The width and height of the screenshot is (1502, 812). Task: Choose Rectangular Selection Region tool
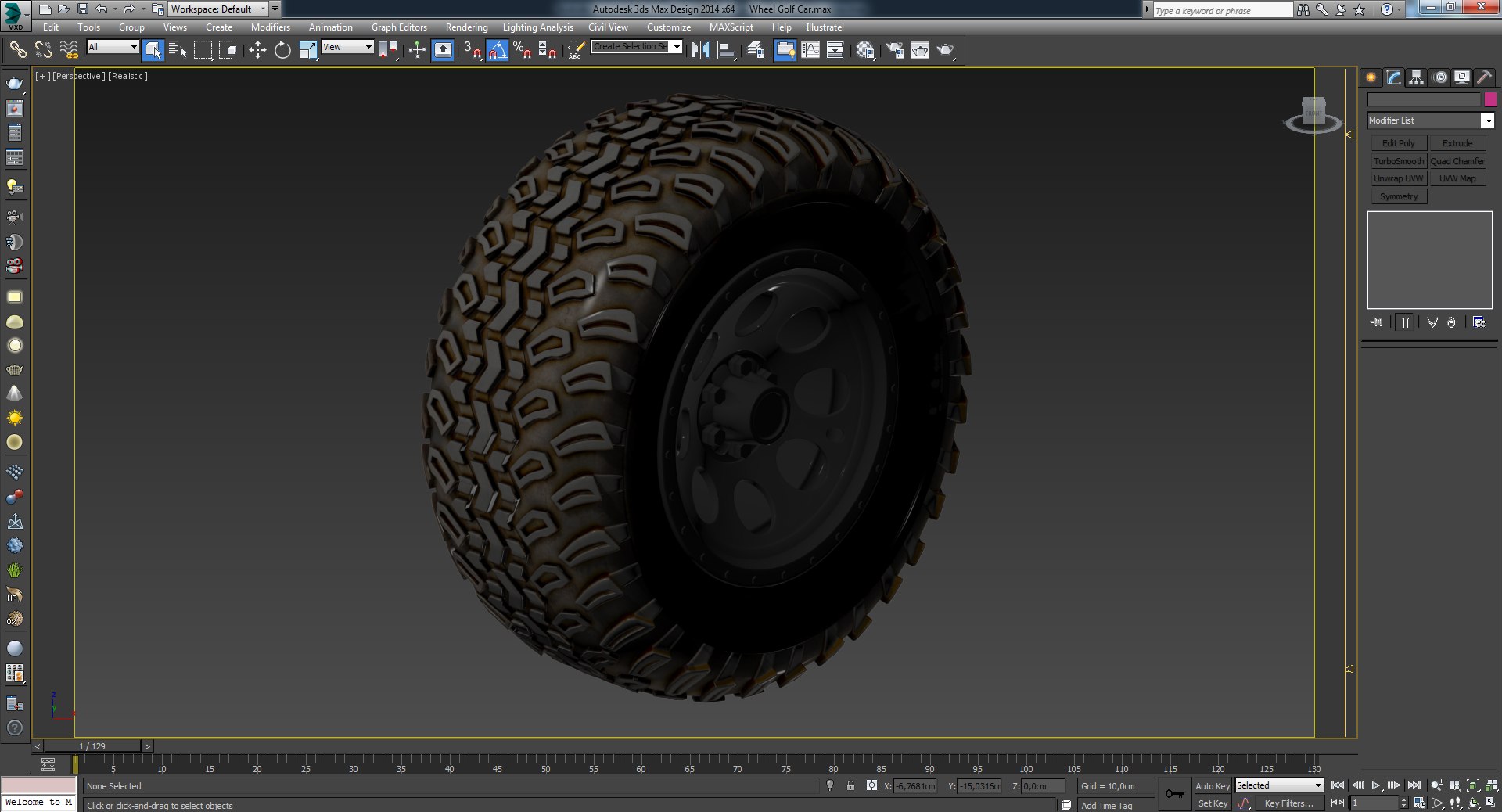tap(203, 50)
